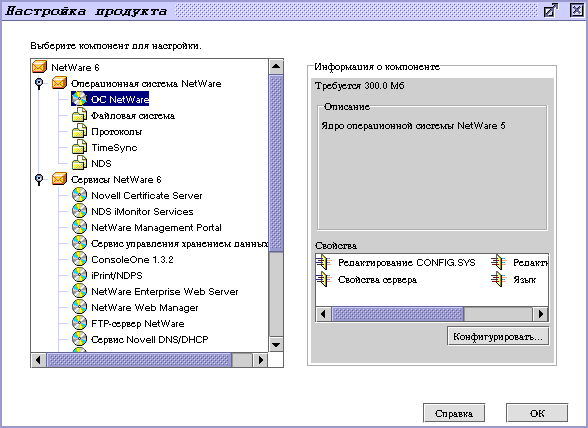Select the Novell Certificate Server item
The height and width of the screenshot is (428, 588).
(147, 195)
